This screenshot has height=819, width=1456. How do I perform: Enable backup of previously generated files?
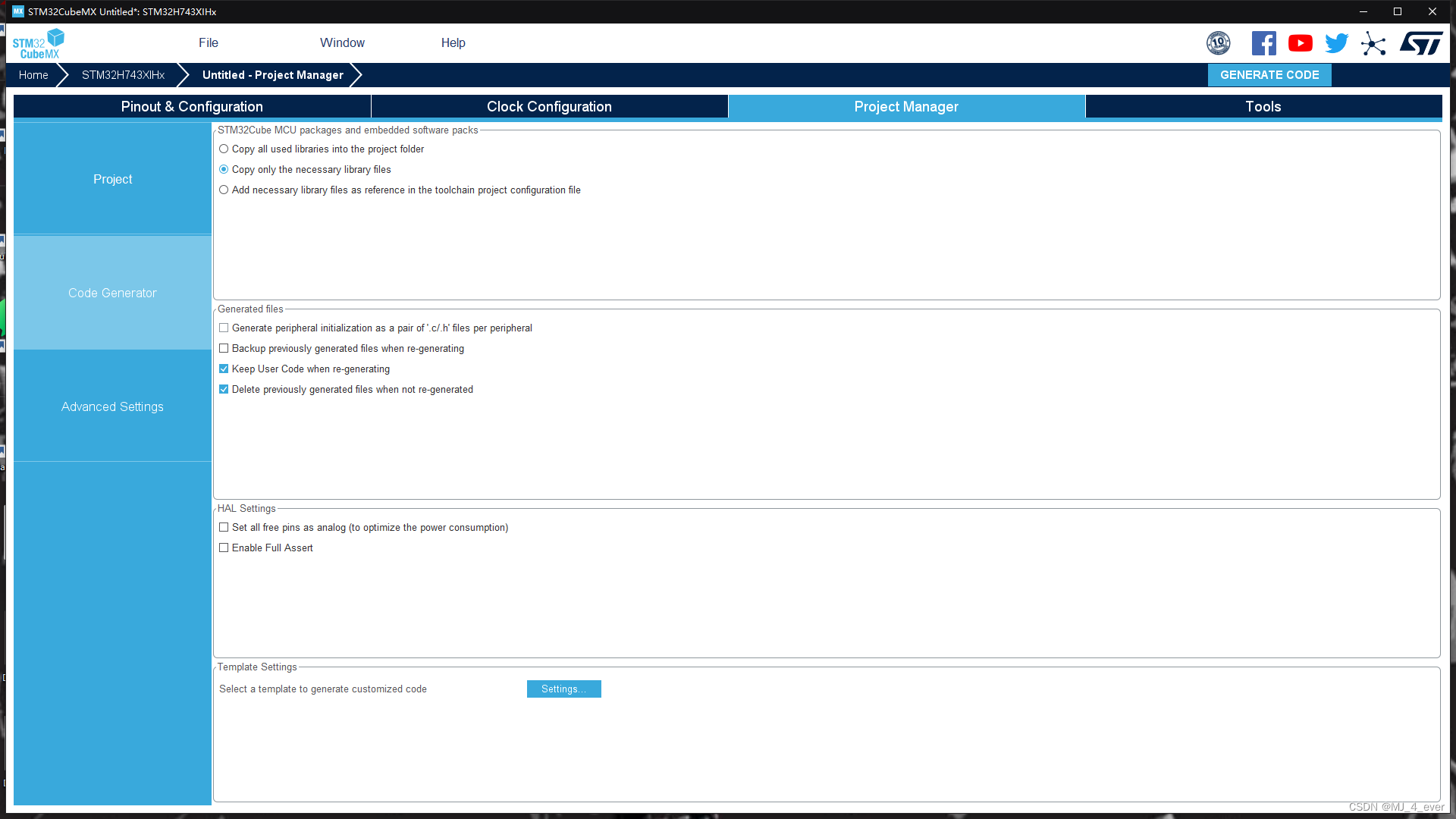click(x=224, y=349)
